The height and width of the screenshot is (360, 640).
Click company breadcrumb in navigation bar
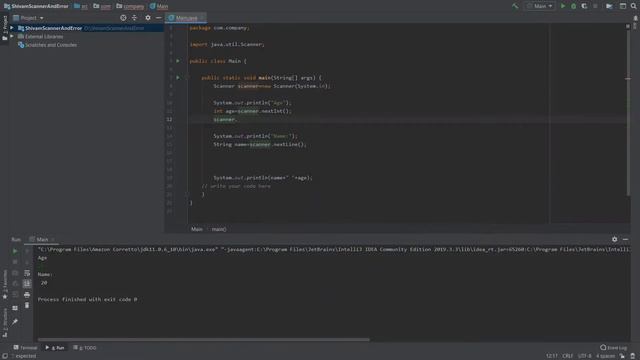point(130,6)
